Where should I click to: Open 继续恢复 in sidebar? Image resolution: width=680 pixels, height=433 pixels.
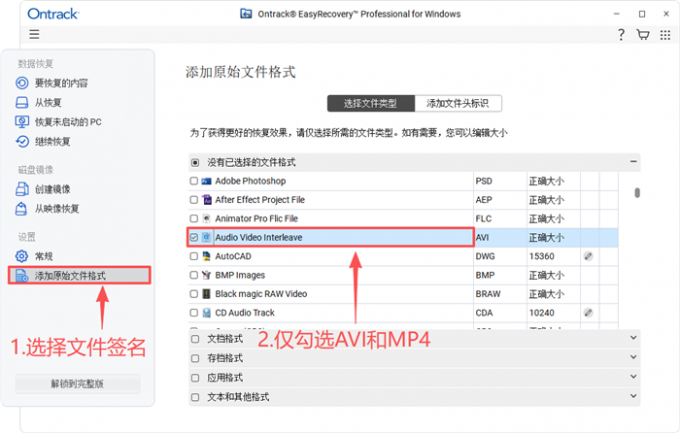click(52, 141)
